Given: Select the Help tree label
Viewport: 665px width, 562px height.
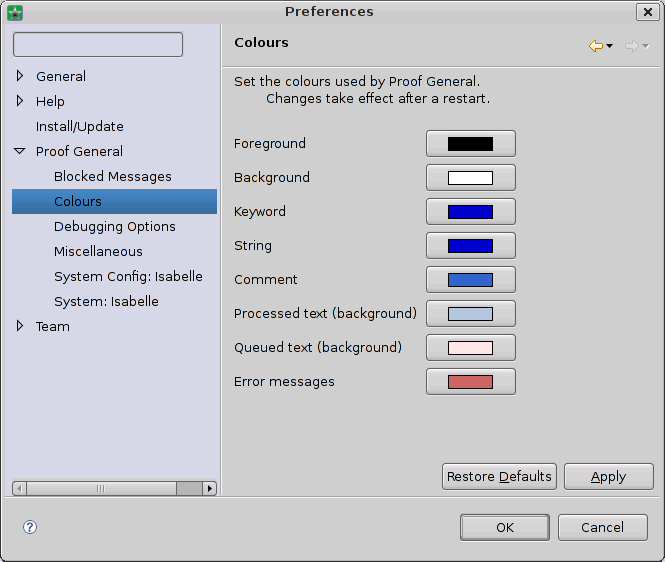Looking at the screenshot, I should click(x=50, y=101).
